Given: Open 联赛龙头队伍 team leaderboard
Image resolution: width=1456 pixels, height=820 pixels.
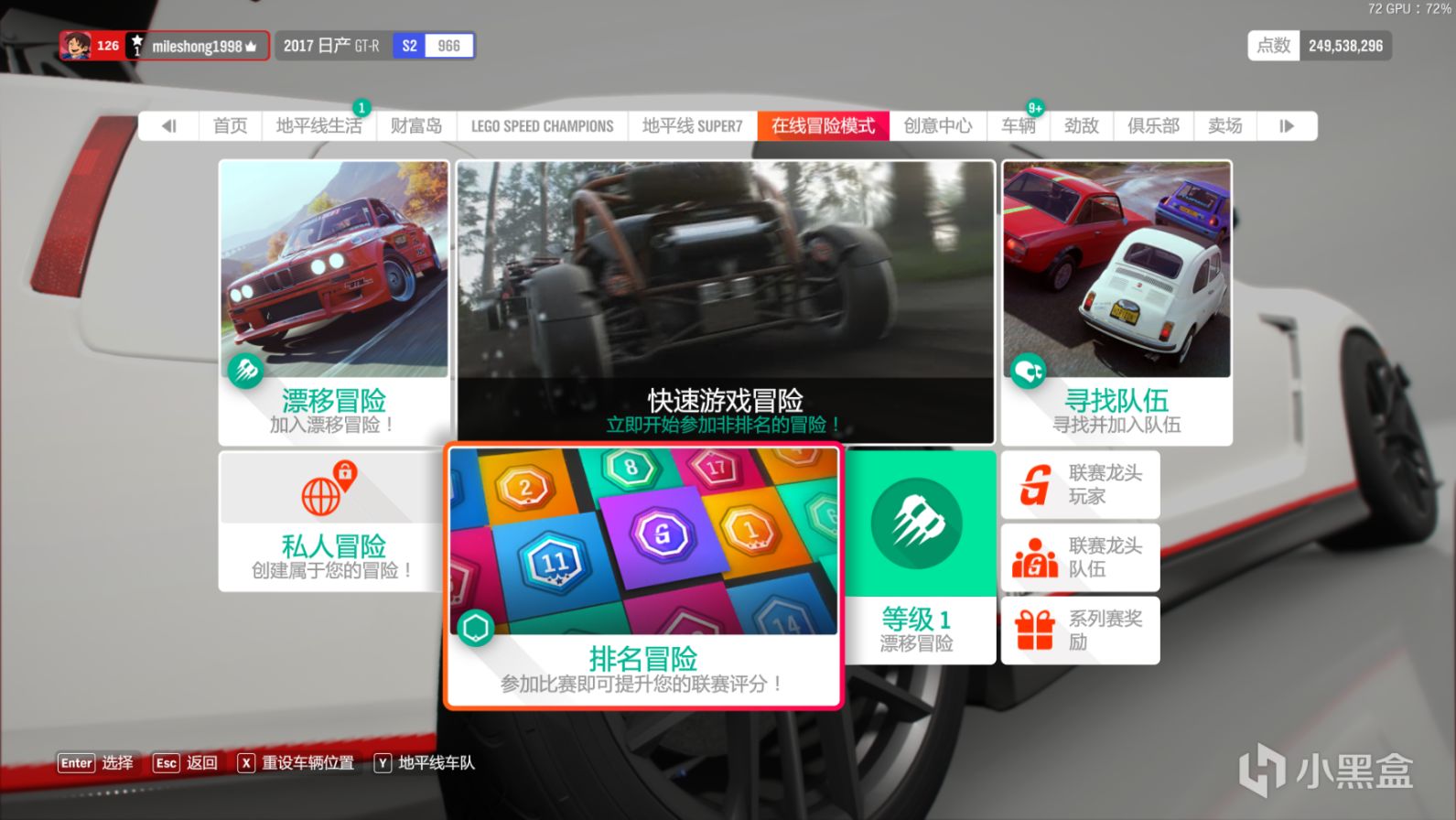Looking at the screenshot, I should (1081, 557).
